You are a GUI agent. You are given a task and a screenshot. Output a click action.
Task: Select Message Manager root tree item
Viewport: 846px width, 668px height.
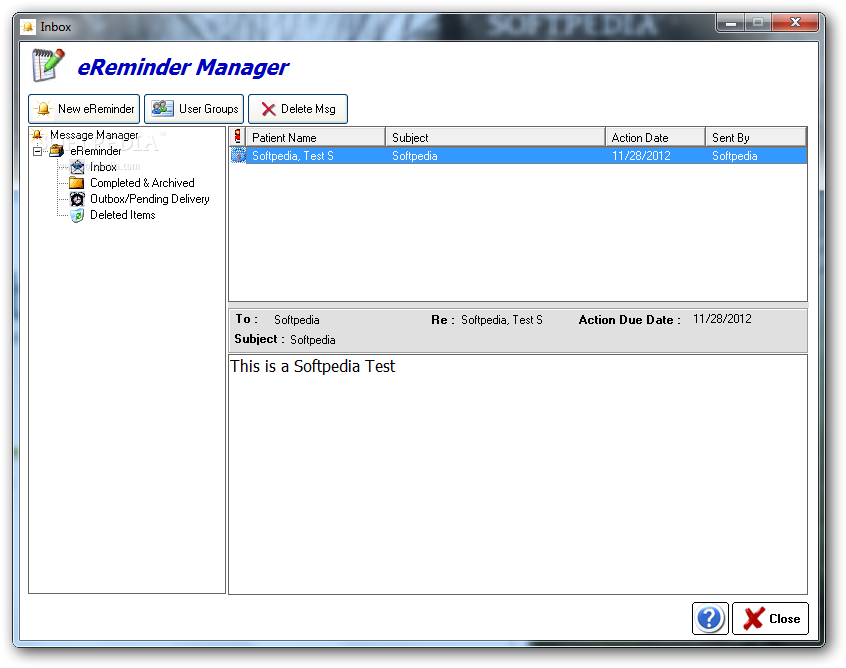[x=94, y=135]
